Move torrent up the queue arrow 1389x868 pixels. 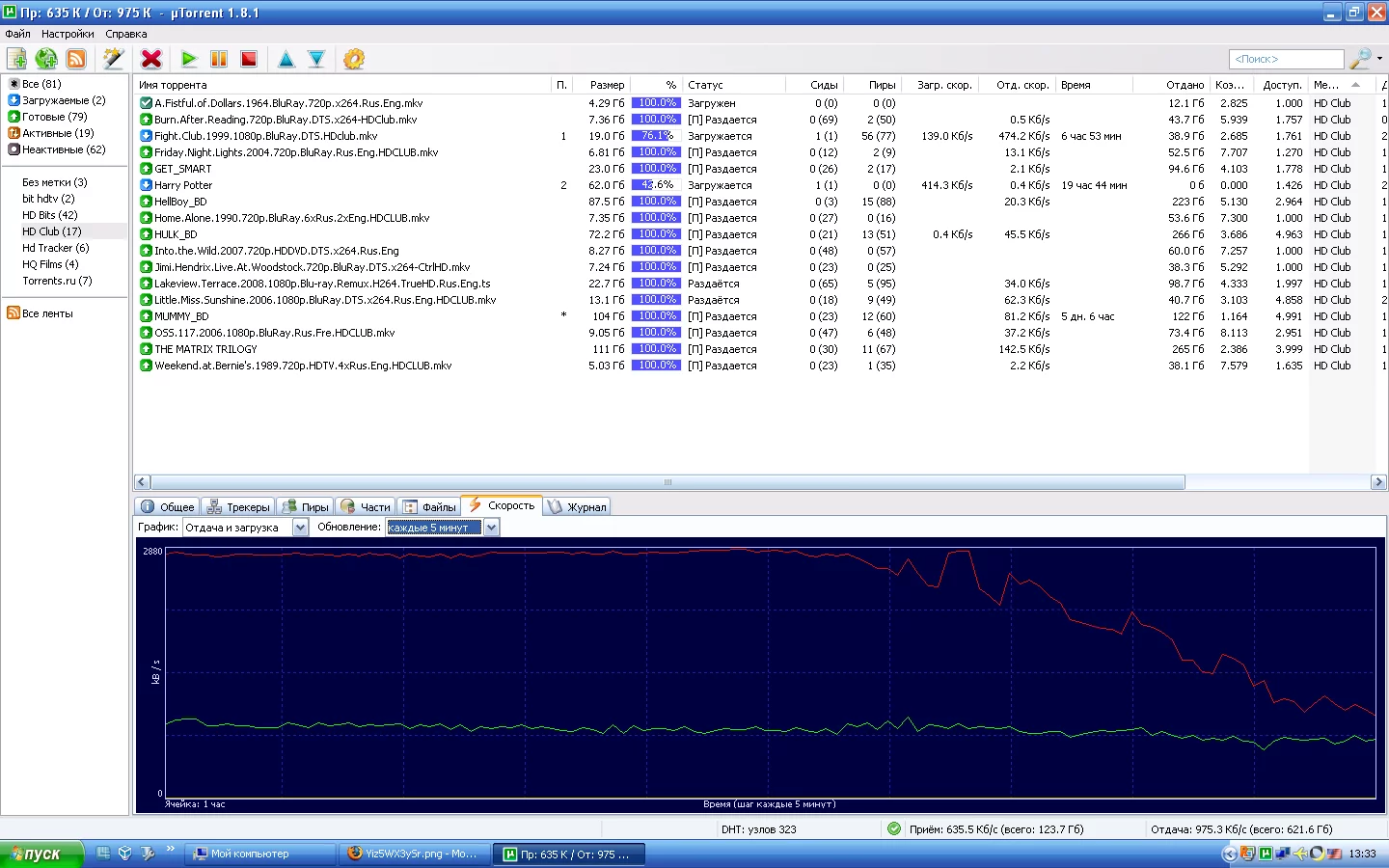pos(286,59)
